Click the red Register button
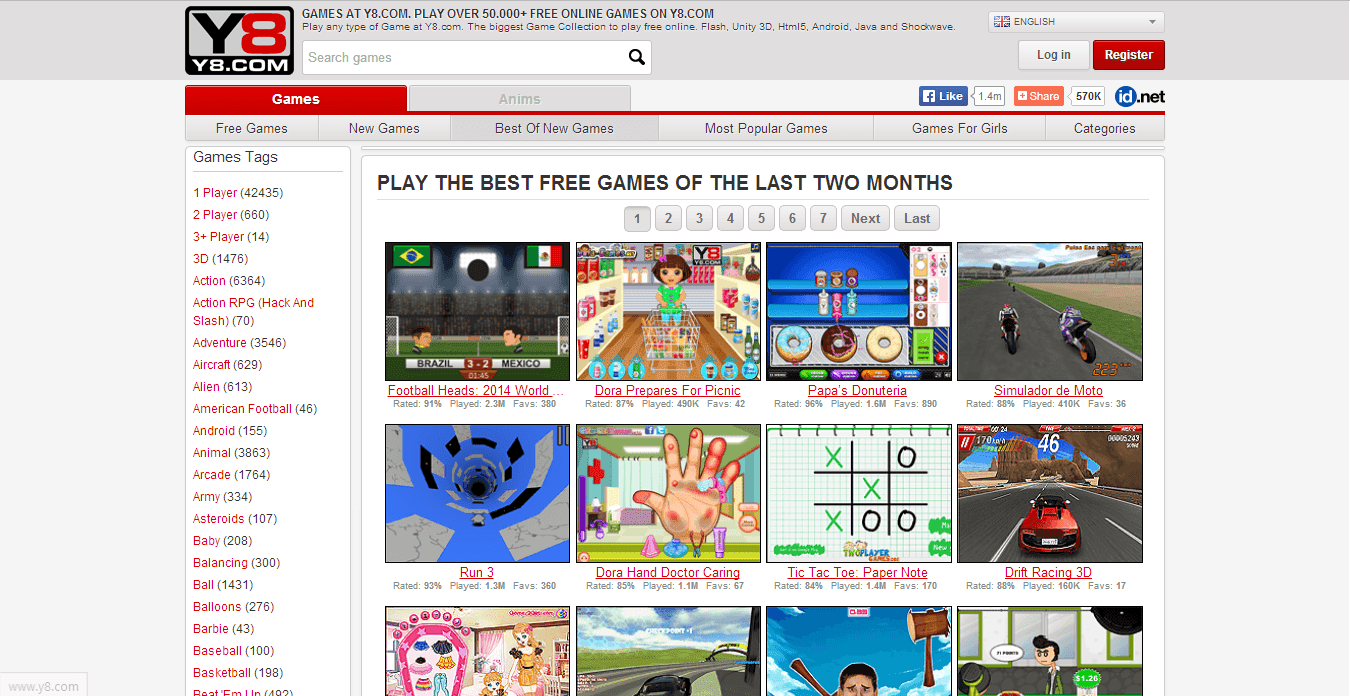The height and width of the screenshot is (696, 1350). (1129, 55)
